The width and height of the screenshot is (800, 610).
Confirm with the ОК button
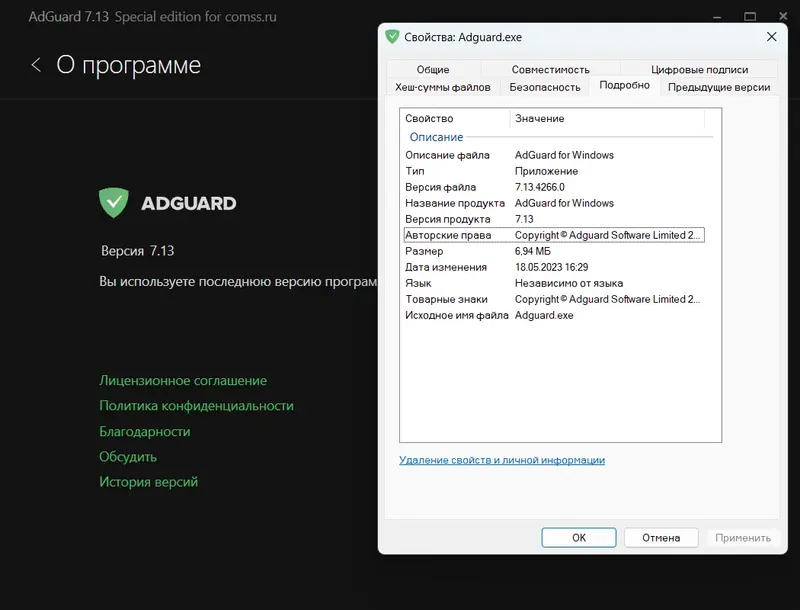[578, 537]
